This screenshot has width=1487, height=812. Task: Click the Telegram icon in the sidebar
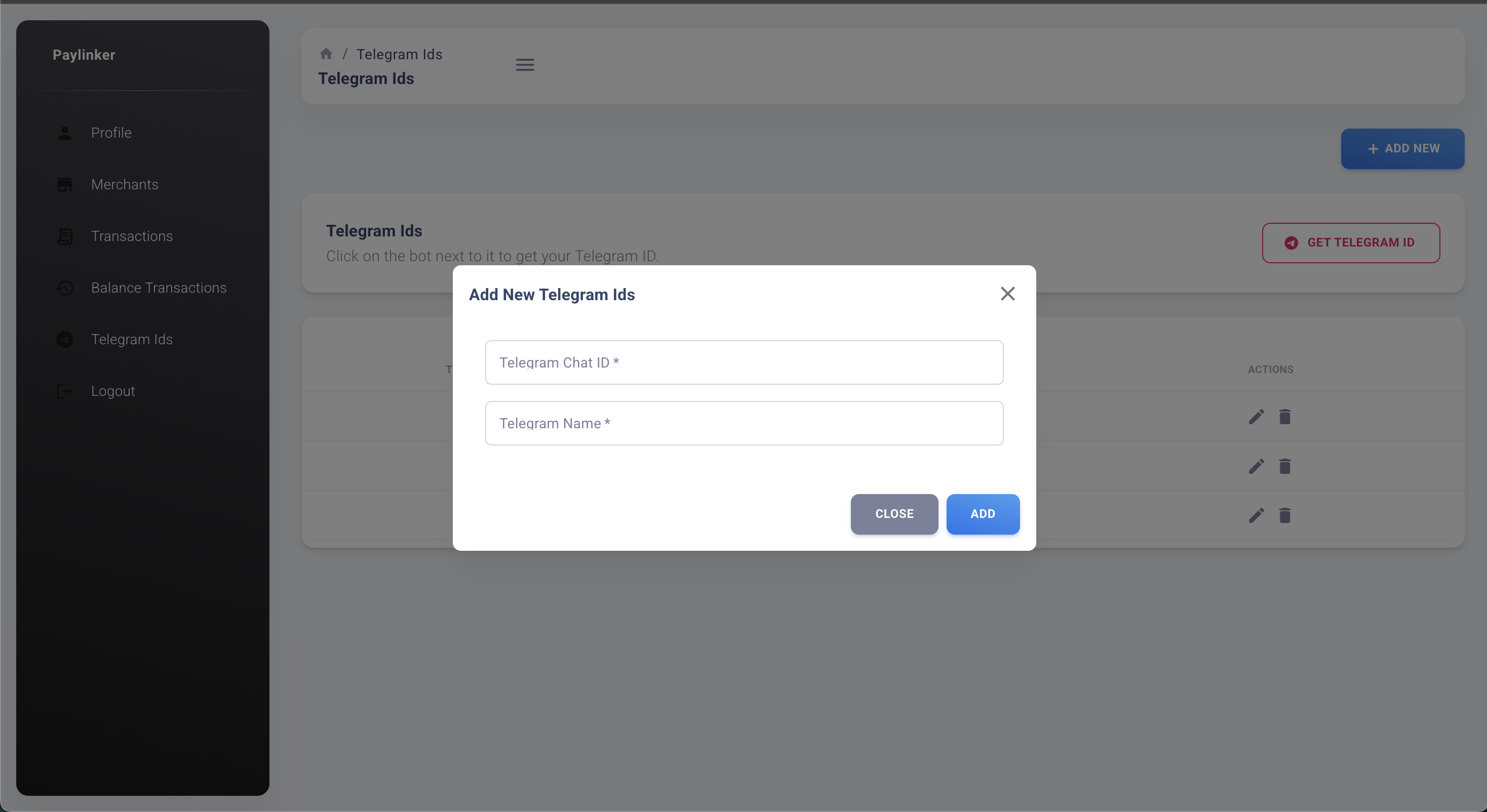click(x=65, y=339)
